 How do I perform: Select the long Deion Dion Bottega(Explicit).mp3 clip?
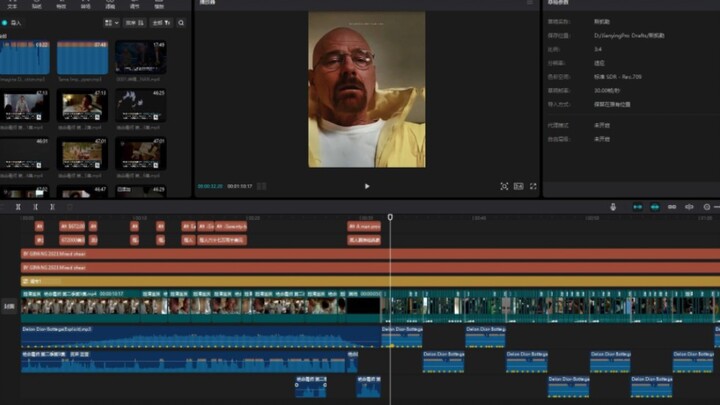click(201, 337)
